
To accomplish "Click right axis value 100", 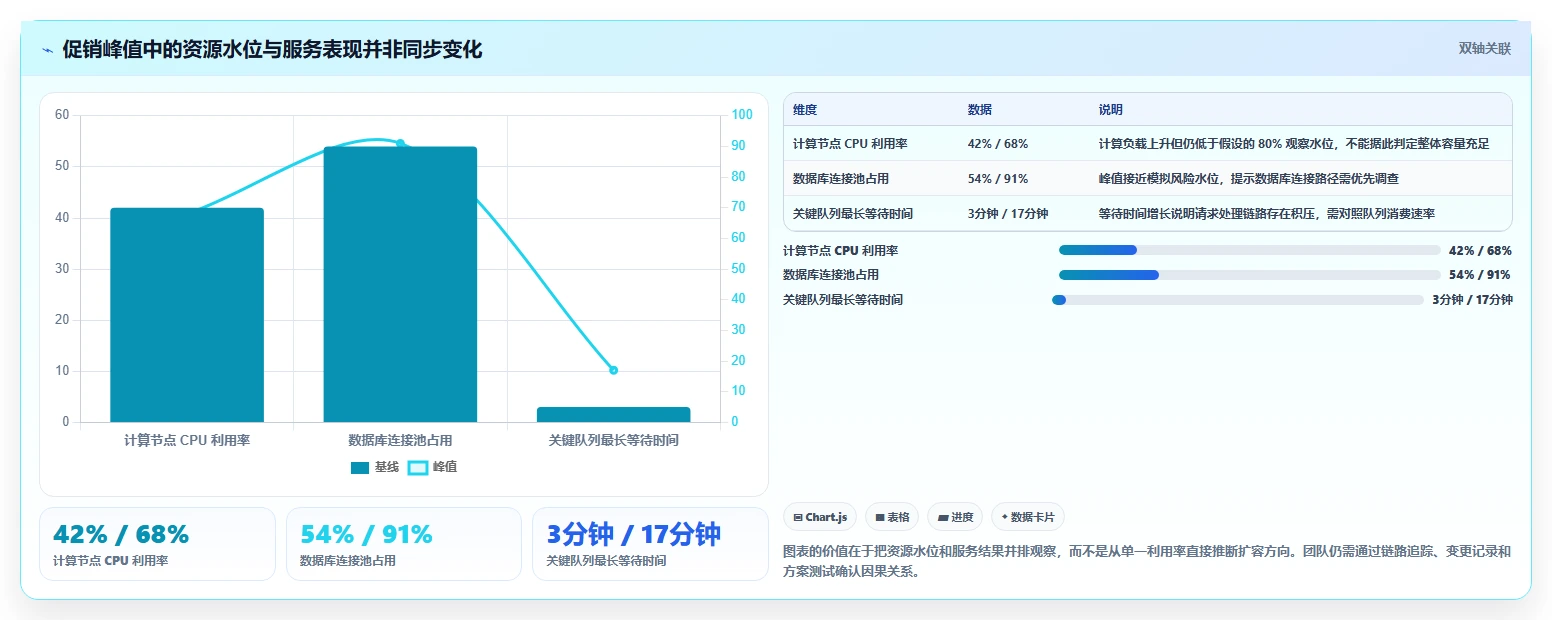I will tap(742, 115).
